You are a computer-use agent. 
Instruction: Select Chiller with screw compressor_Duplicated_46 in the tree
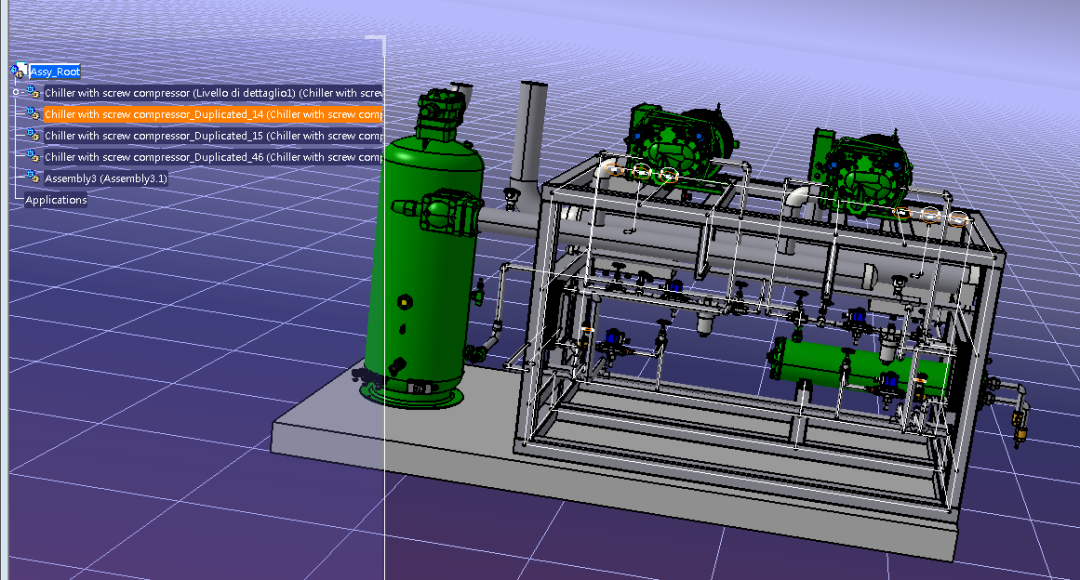(213, 157)
